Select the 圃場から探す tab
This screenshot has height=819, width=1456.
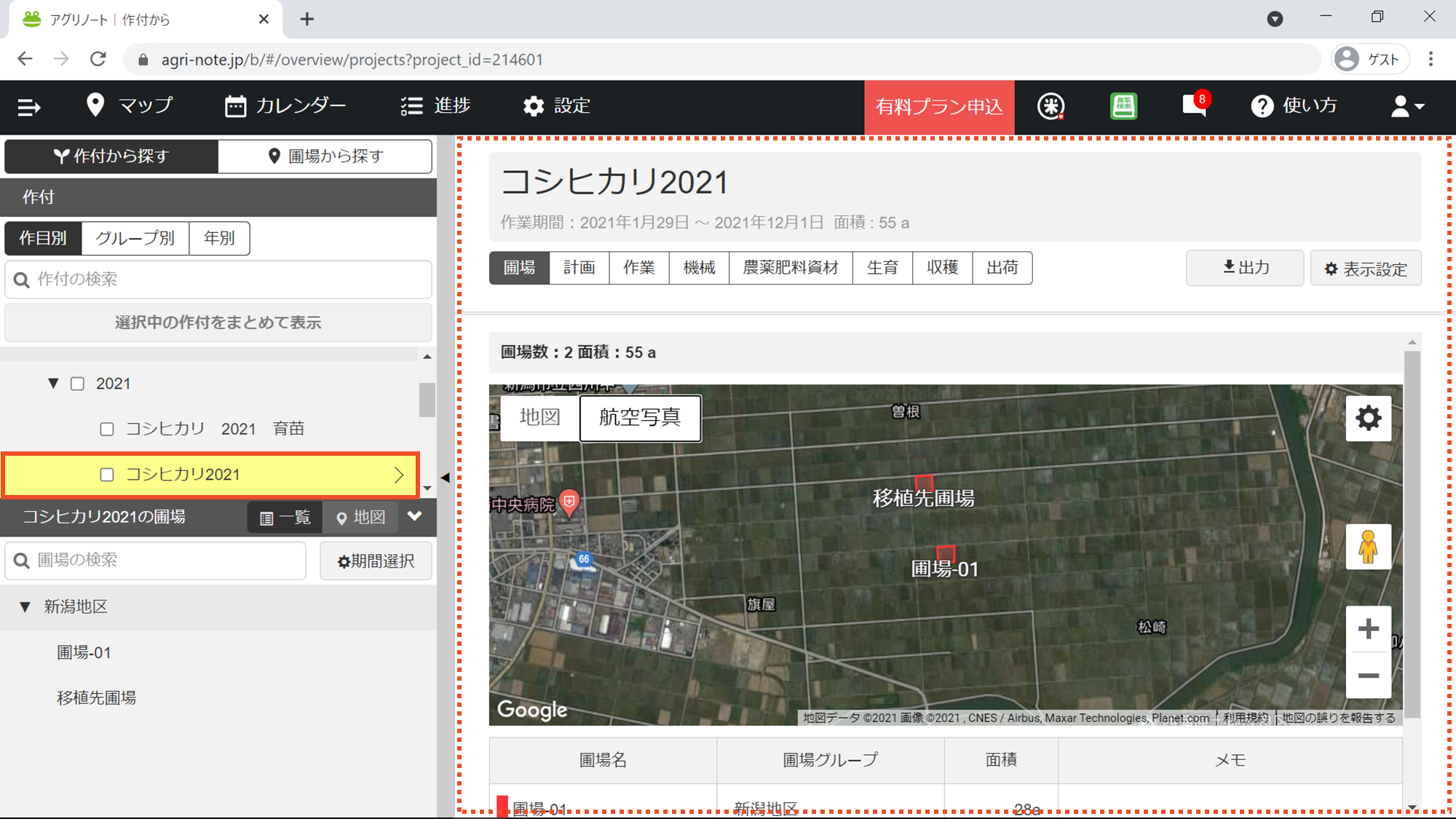coord(325,156)
